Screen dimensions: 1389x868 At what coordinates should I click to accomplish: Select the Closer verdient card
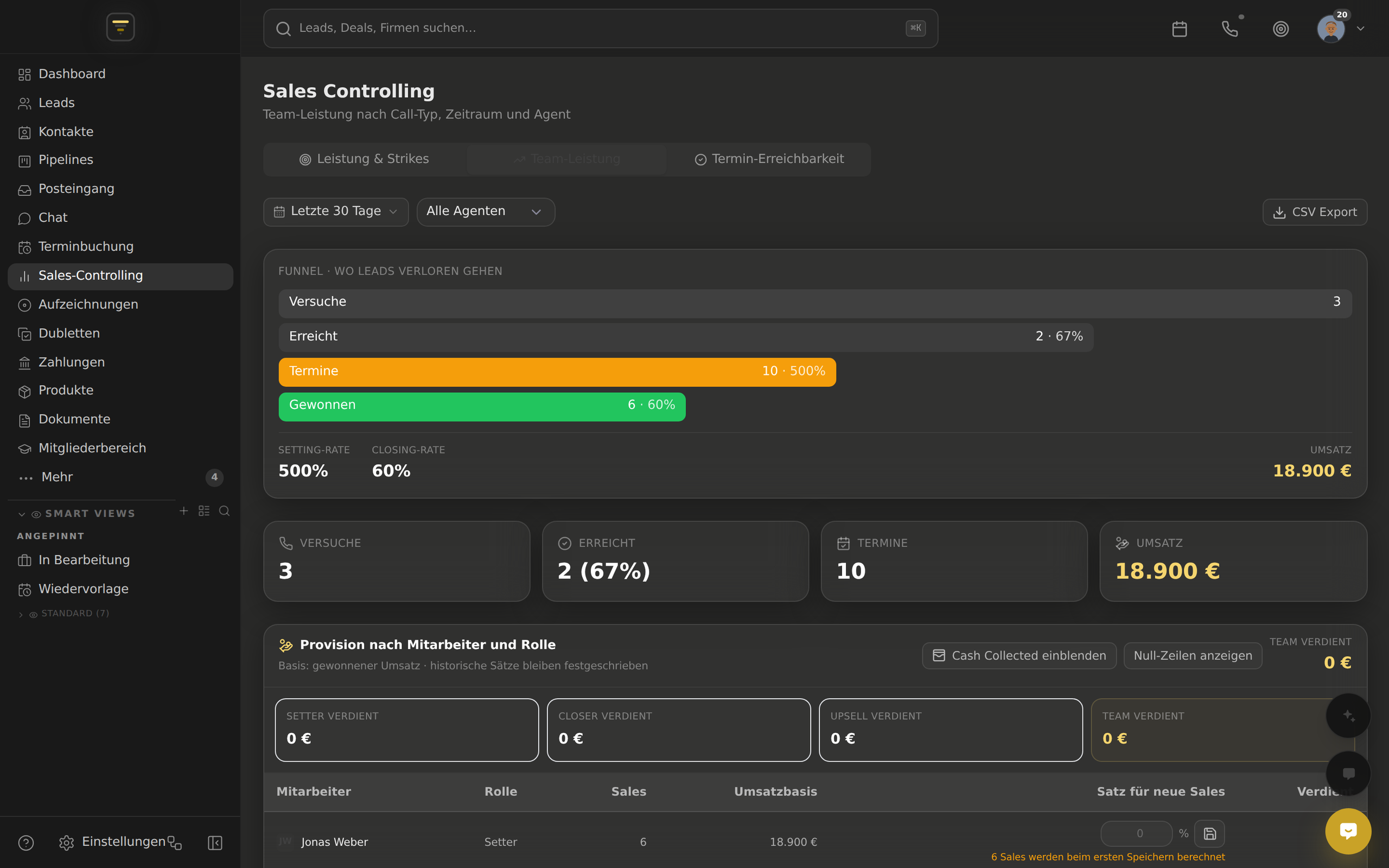679,730
